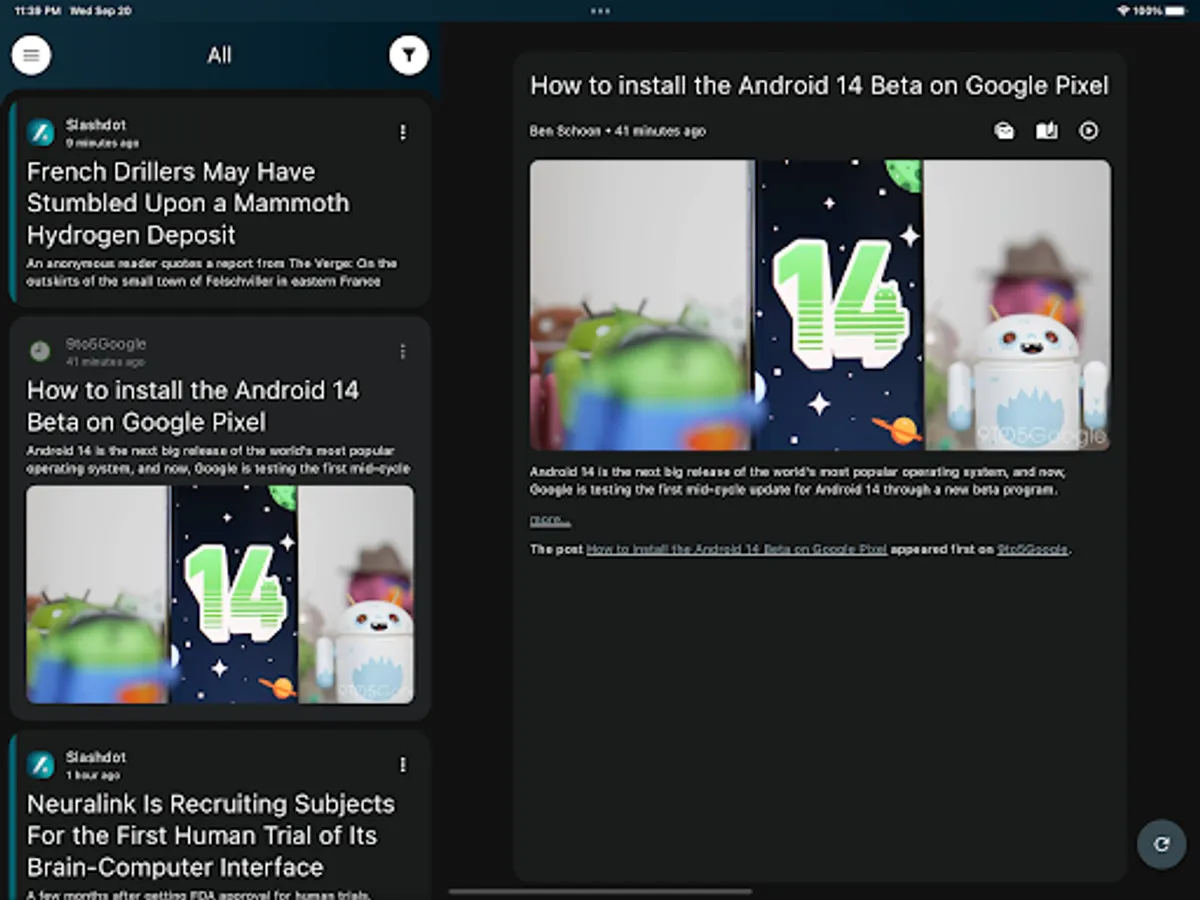Viewport: 1200px width, 900px height.
Task: Click 'Slashdot' source name on French Drillers card
Action: coord(96,125)
